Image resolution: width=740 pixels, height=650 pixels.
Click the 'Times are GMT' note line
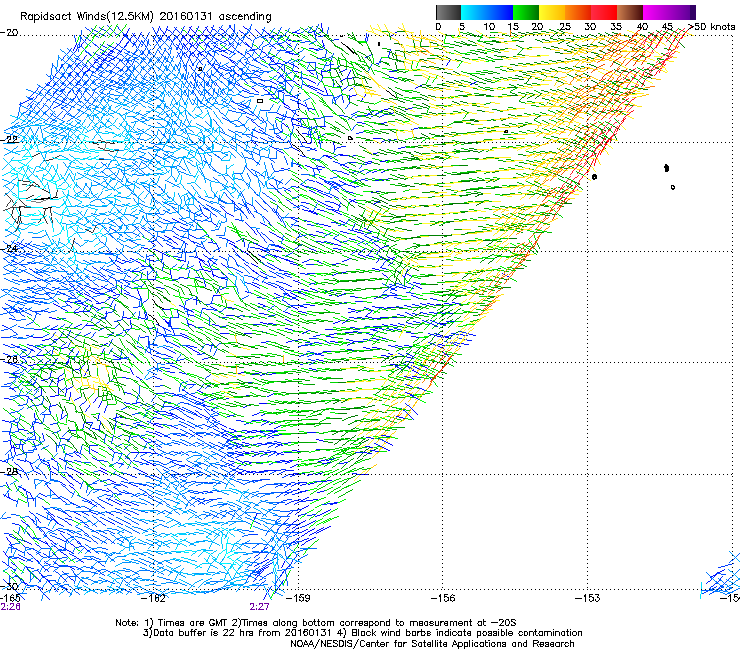pos(316,623)
